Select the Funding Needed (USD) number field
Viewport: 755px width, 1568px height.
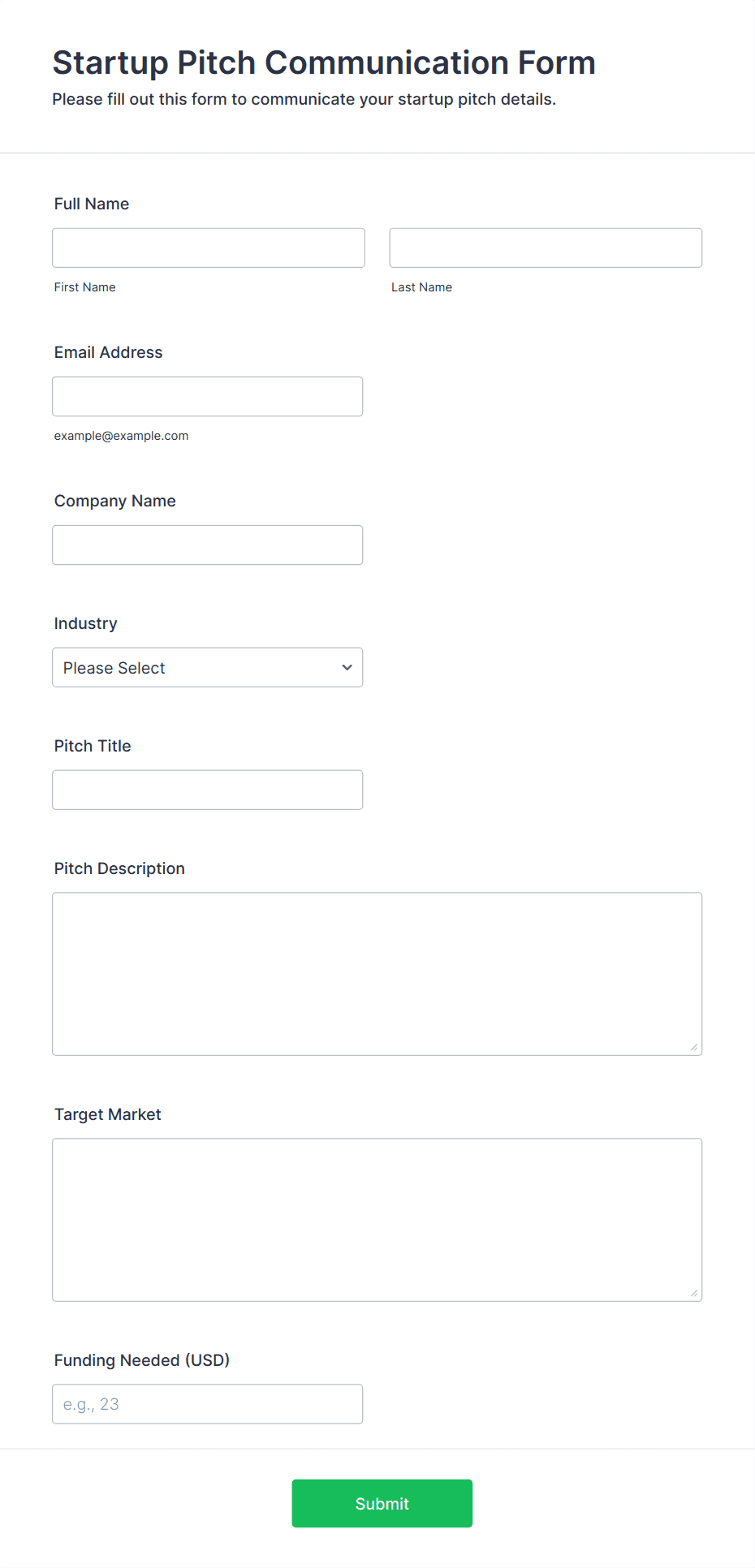point(208,1404)
